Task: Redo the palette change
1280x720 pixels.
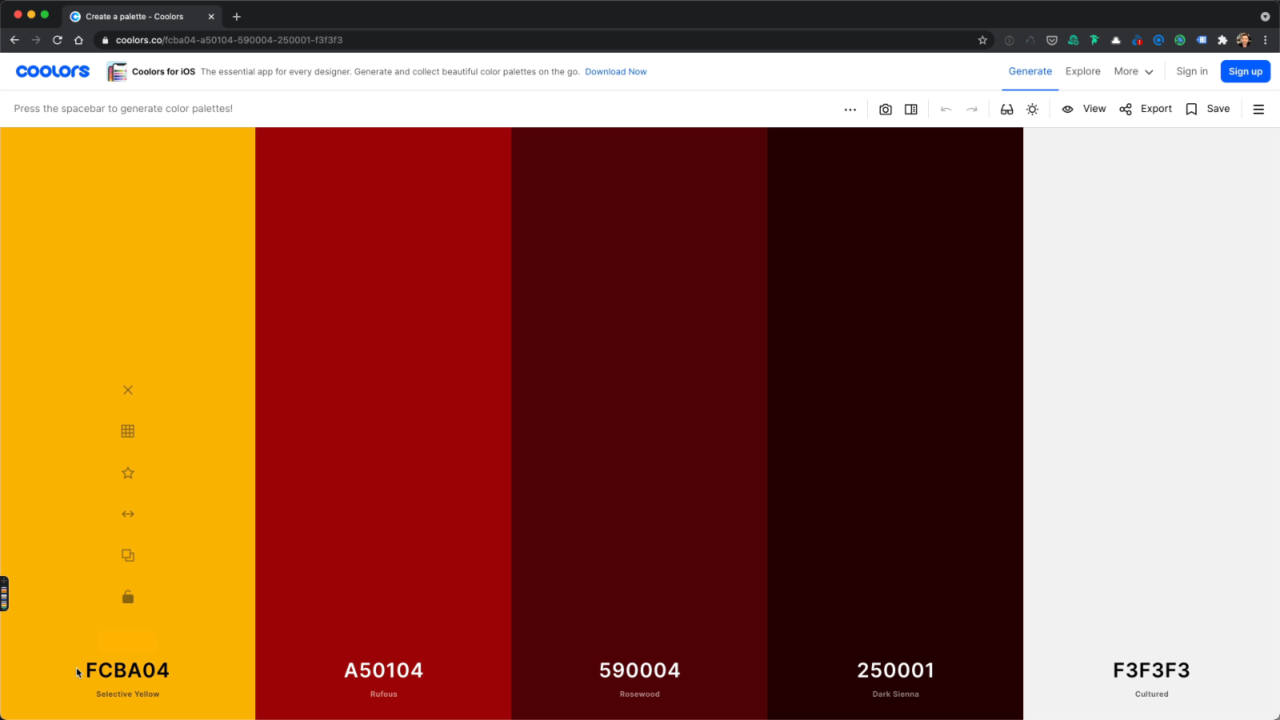Action: click(972, 109)
